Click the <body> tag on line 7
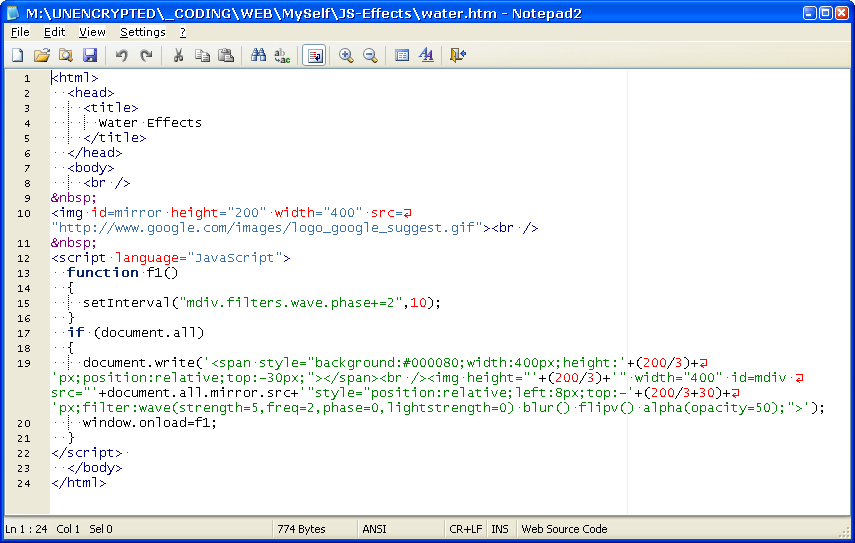Viewport: 855px width, 543px height. [x=91, y=168]
